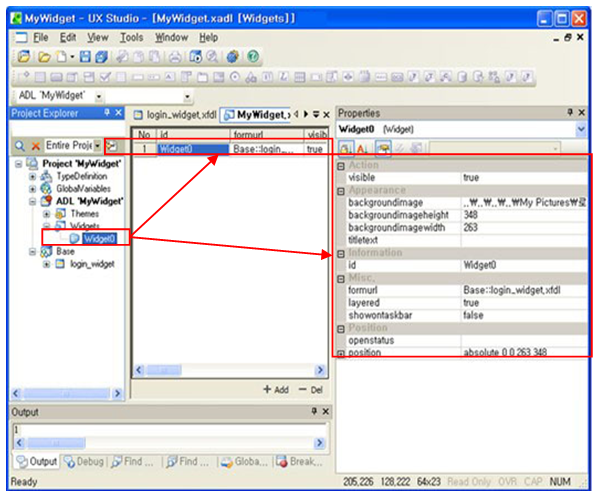Open the Edit menu
597x496 pixels.
[68, 37]
